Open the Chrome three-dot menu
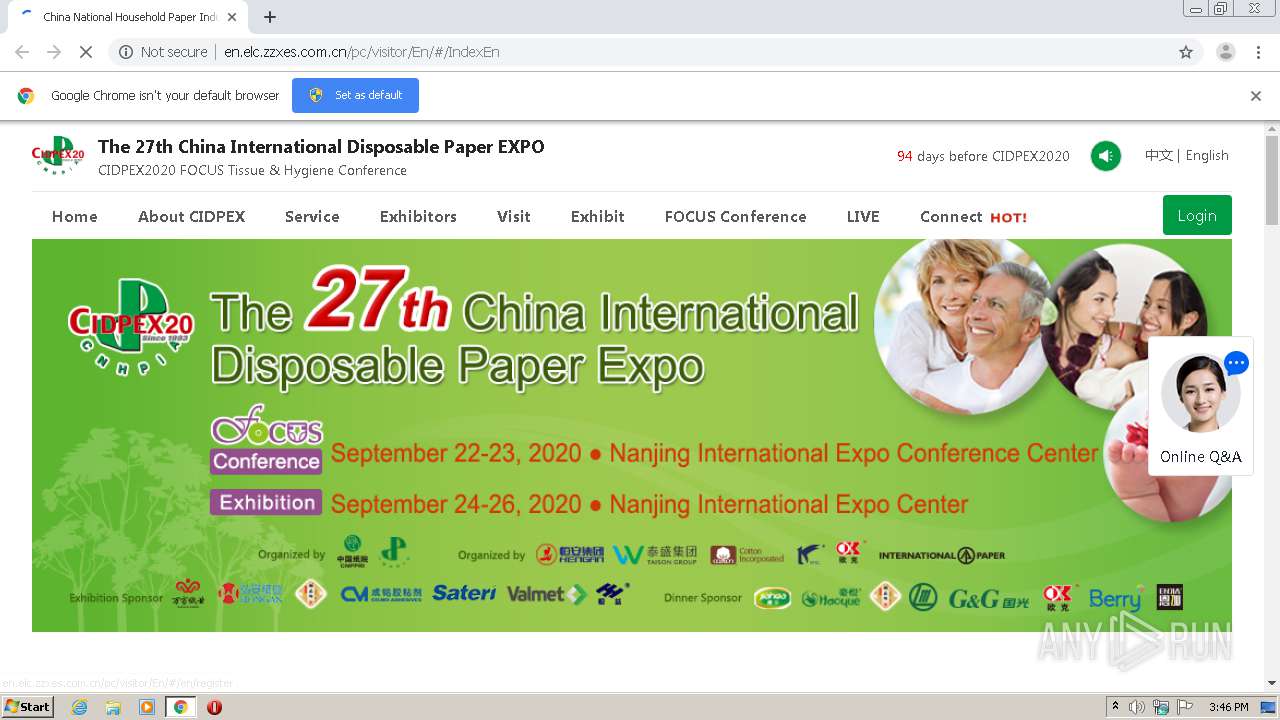 click(1257, 52)
